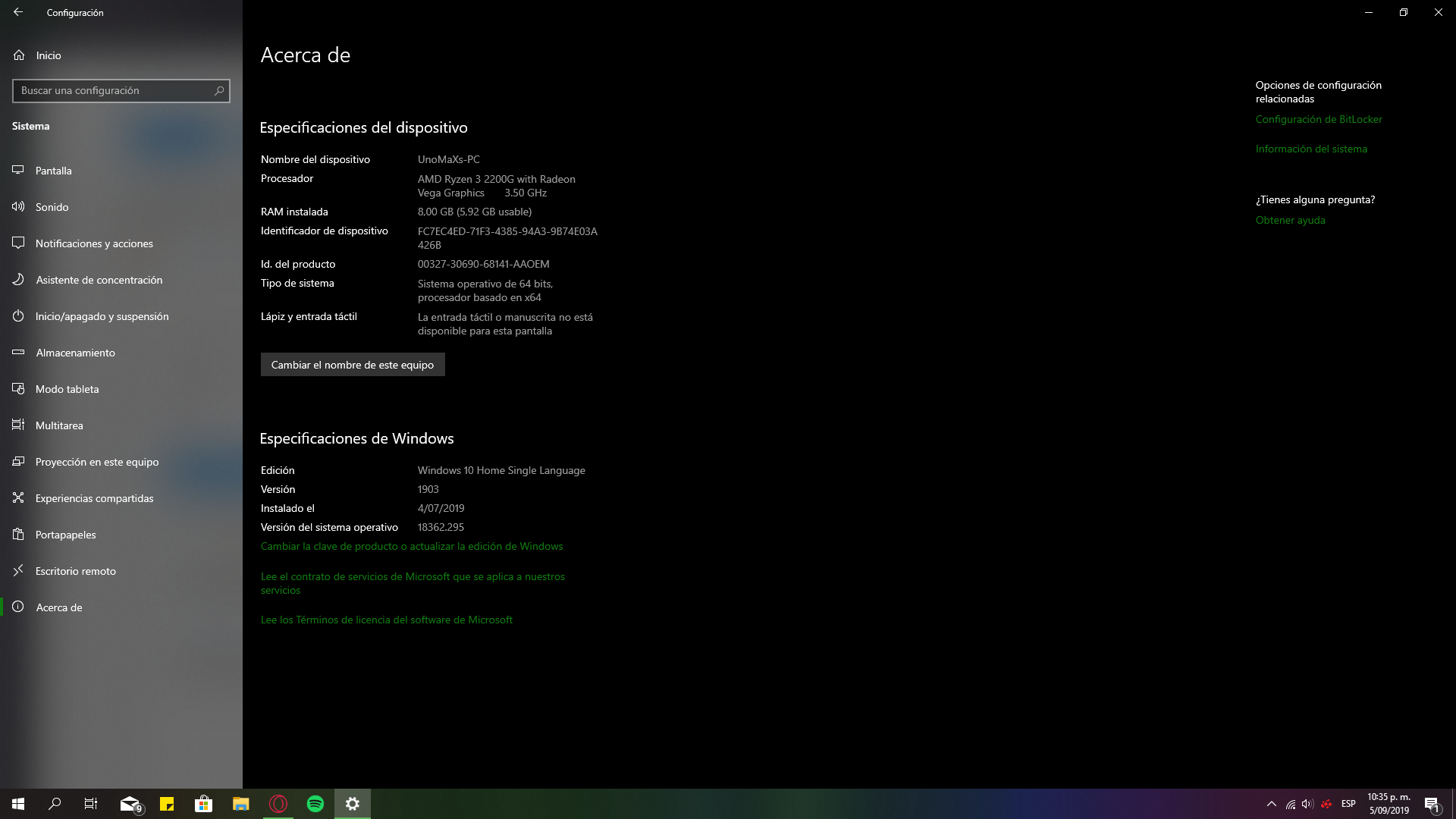Viewport: 1456px width, 819px height.
Task: Click the back arrow in Configuración
Action: point(18,12)
